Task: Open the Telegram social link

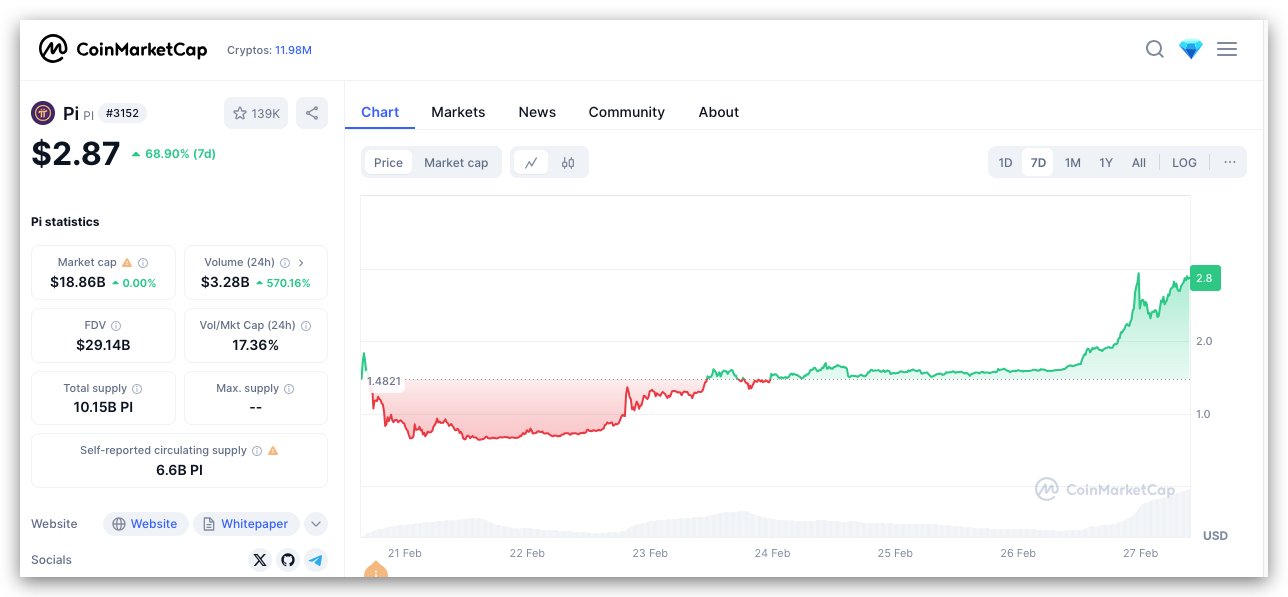Action: tap(316, 560)
